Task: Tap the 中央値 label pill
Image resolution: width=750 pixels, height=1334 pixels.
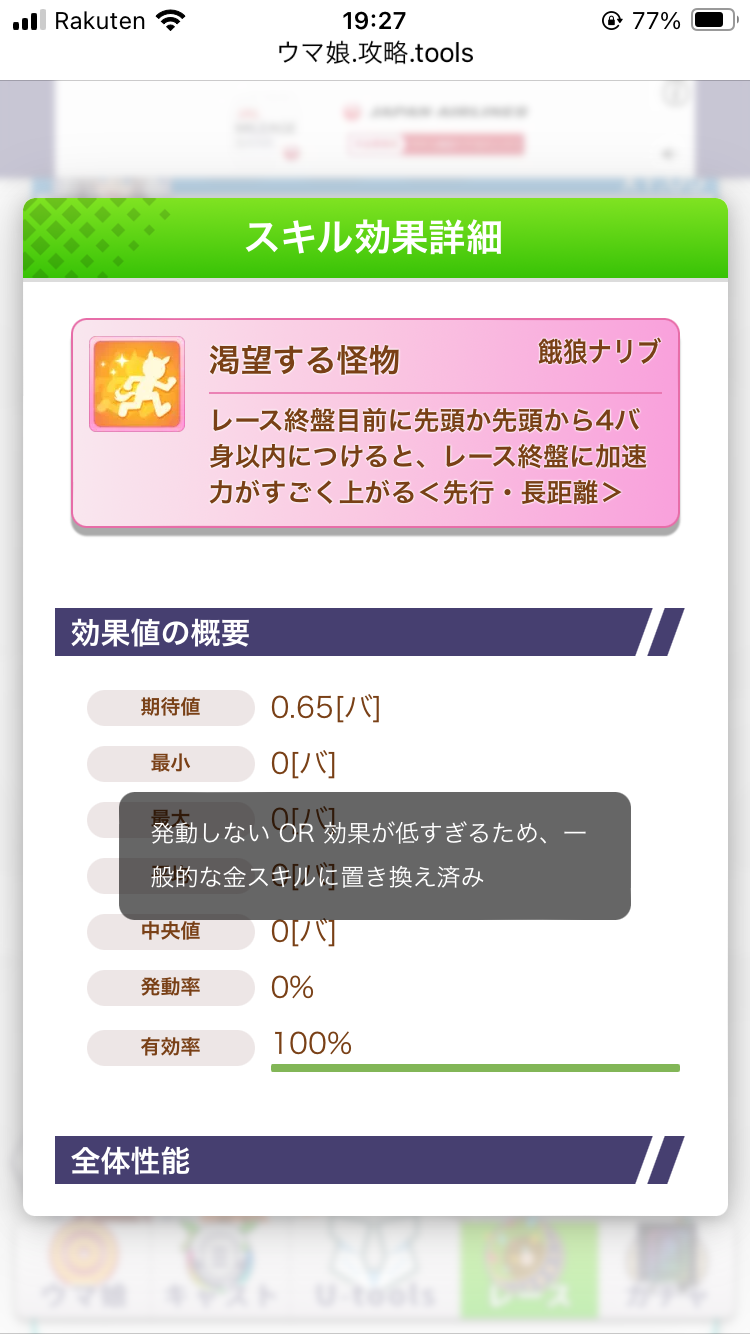Action: pyautogui.click(x=171, y=931)
